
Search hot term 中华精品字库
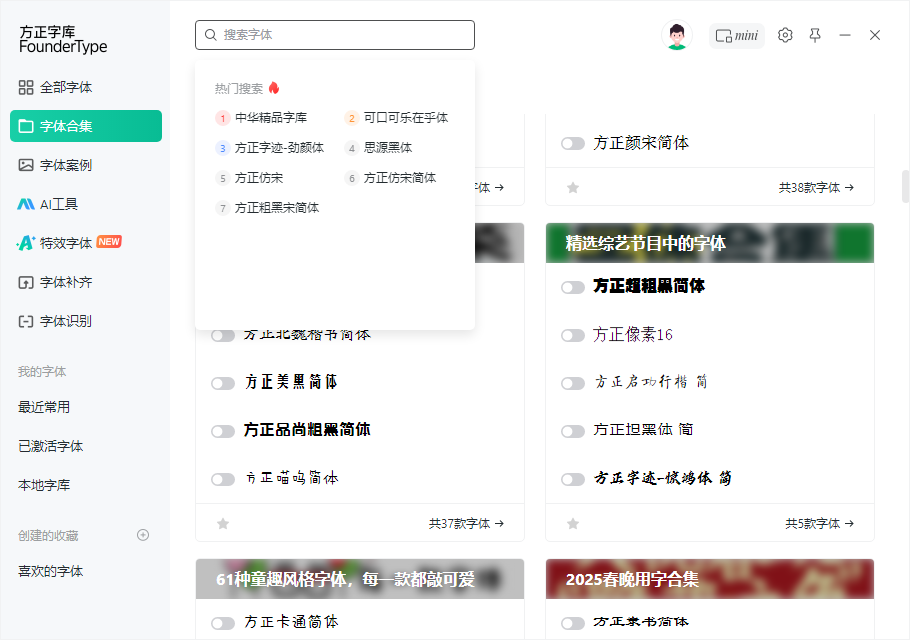(x=261, y=118)
